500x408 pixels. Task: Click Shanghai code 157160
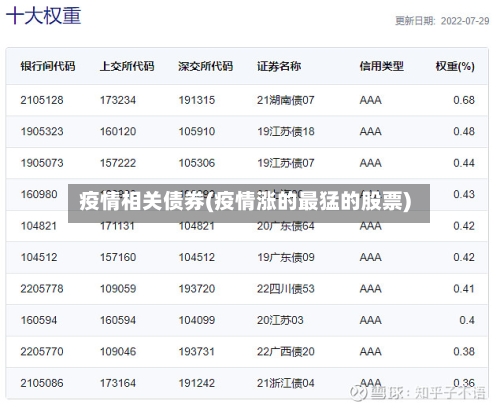(x=118, y=257)
